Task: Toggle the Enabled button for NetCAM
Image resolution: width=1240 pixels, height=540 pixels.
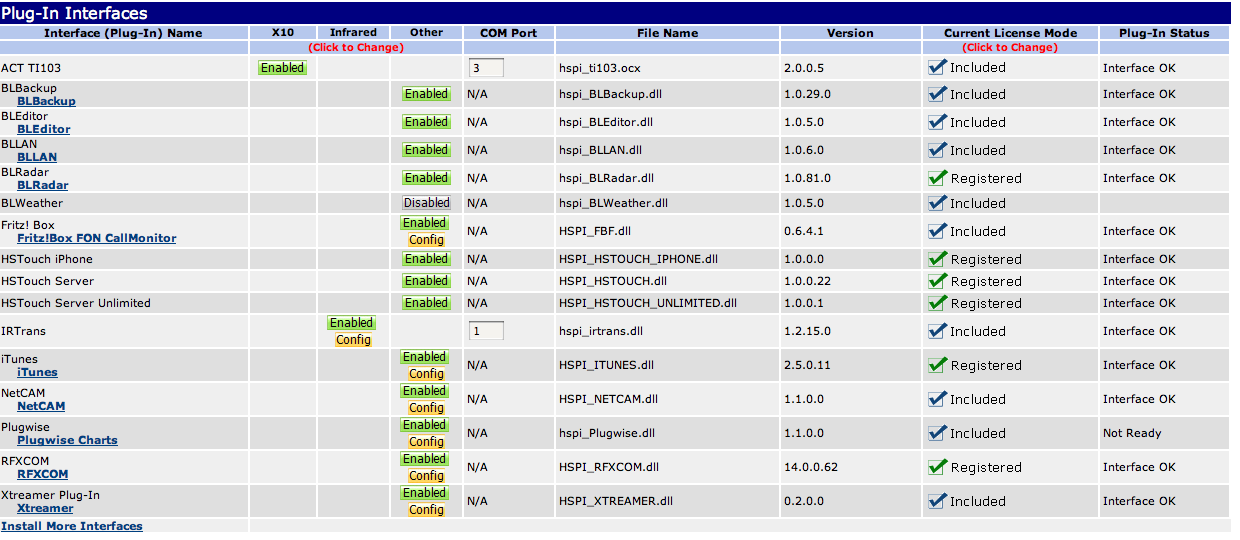Action: pos(425,391)
